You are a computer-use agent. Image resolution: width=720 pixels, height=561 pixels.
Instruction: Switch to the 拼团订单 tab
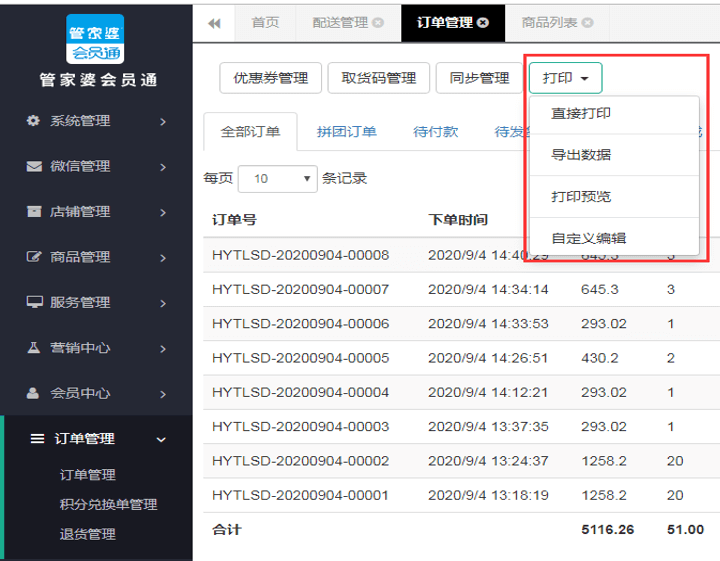346,131
